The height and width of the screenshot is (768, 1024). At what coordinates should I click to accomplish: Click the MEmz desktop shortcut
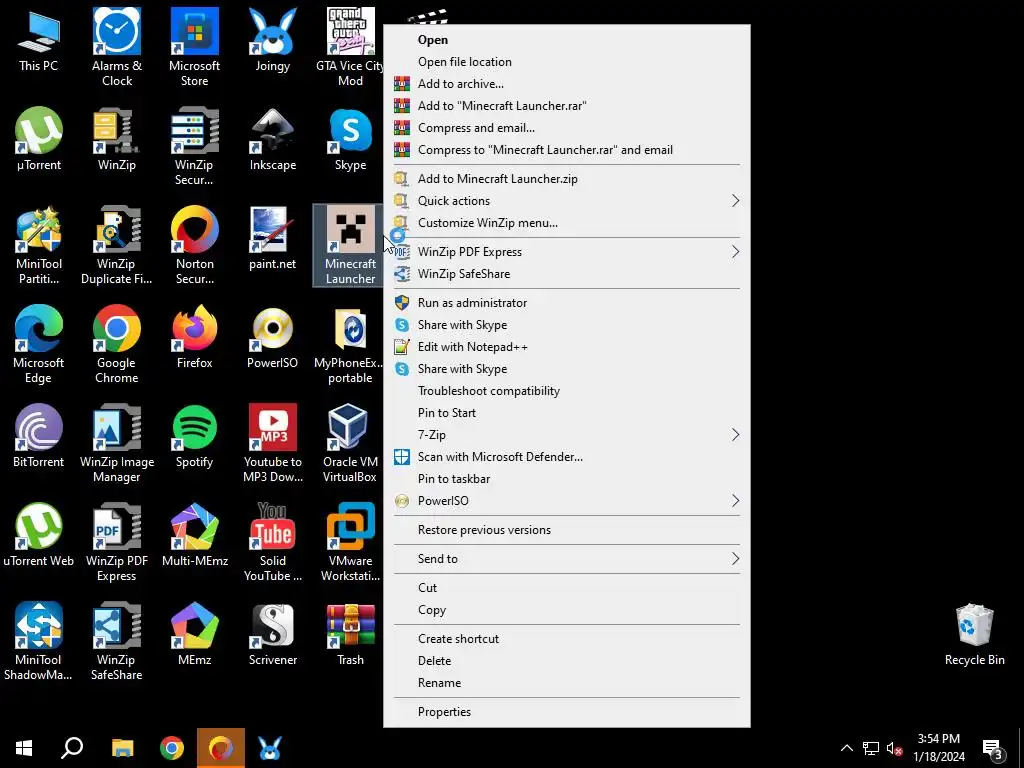195,635
